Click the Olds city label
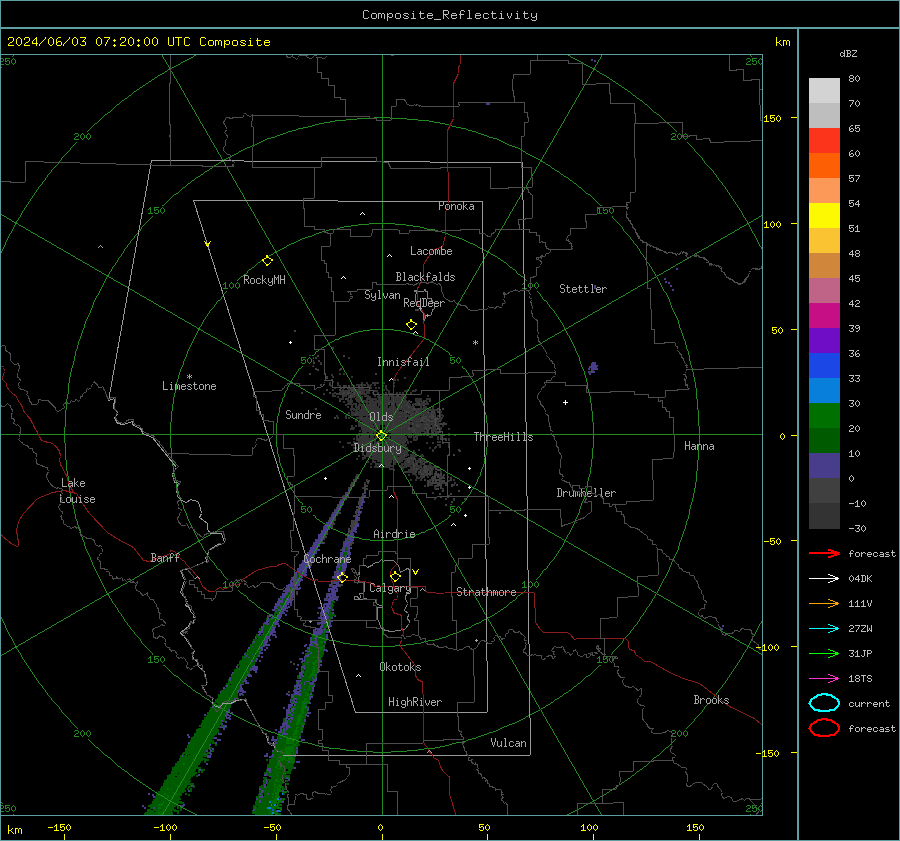 click(381, 417)
